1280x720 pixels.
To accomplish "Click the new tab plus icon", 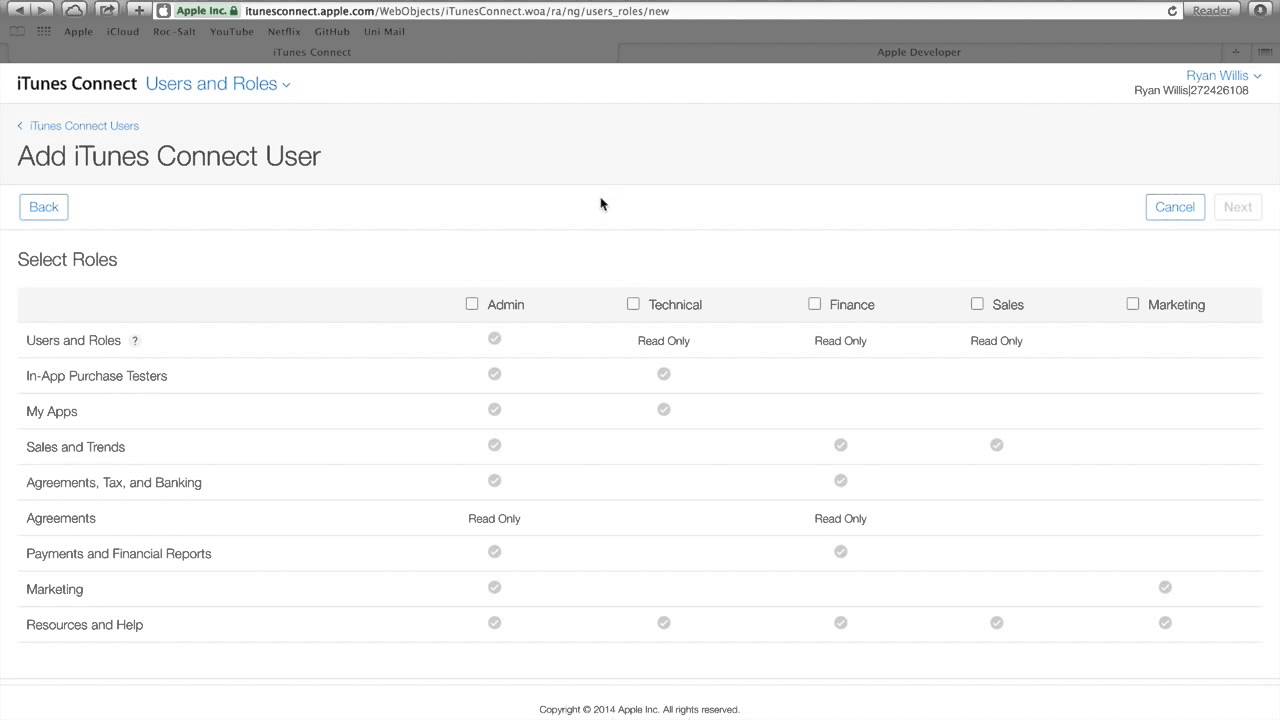I will coord(1236,52).
